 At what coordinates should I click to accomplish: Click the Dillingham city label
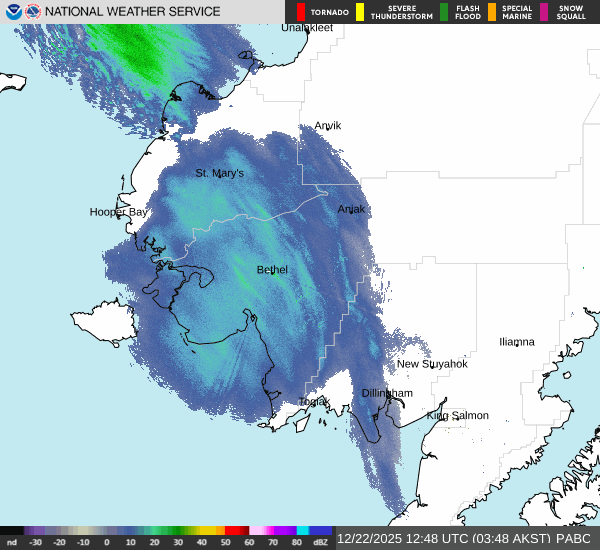coord(387,393)
